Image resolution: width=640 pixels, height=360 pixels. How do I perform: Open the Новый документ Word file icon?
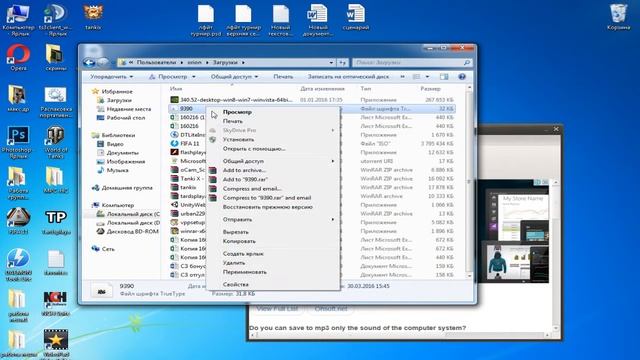318,19
